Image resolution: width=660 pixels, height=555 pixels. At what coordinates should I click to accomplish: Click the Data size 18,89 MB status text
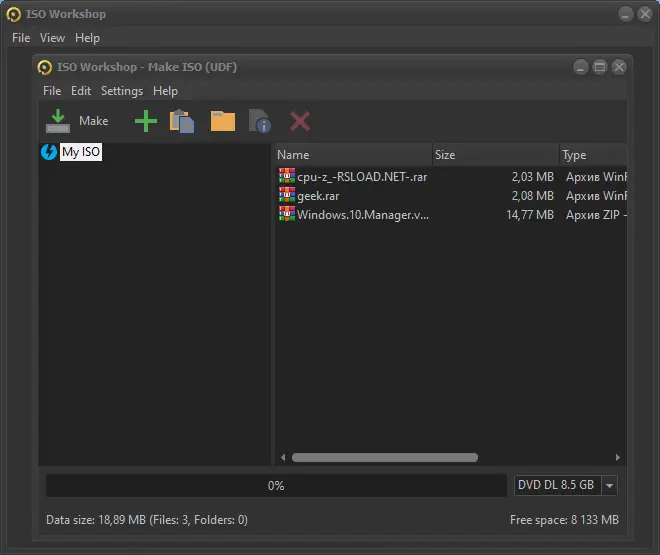click(x=147, y=520)
